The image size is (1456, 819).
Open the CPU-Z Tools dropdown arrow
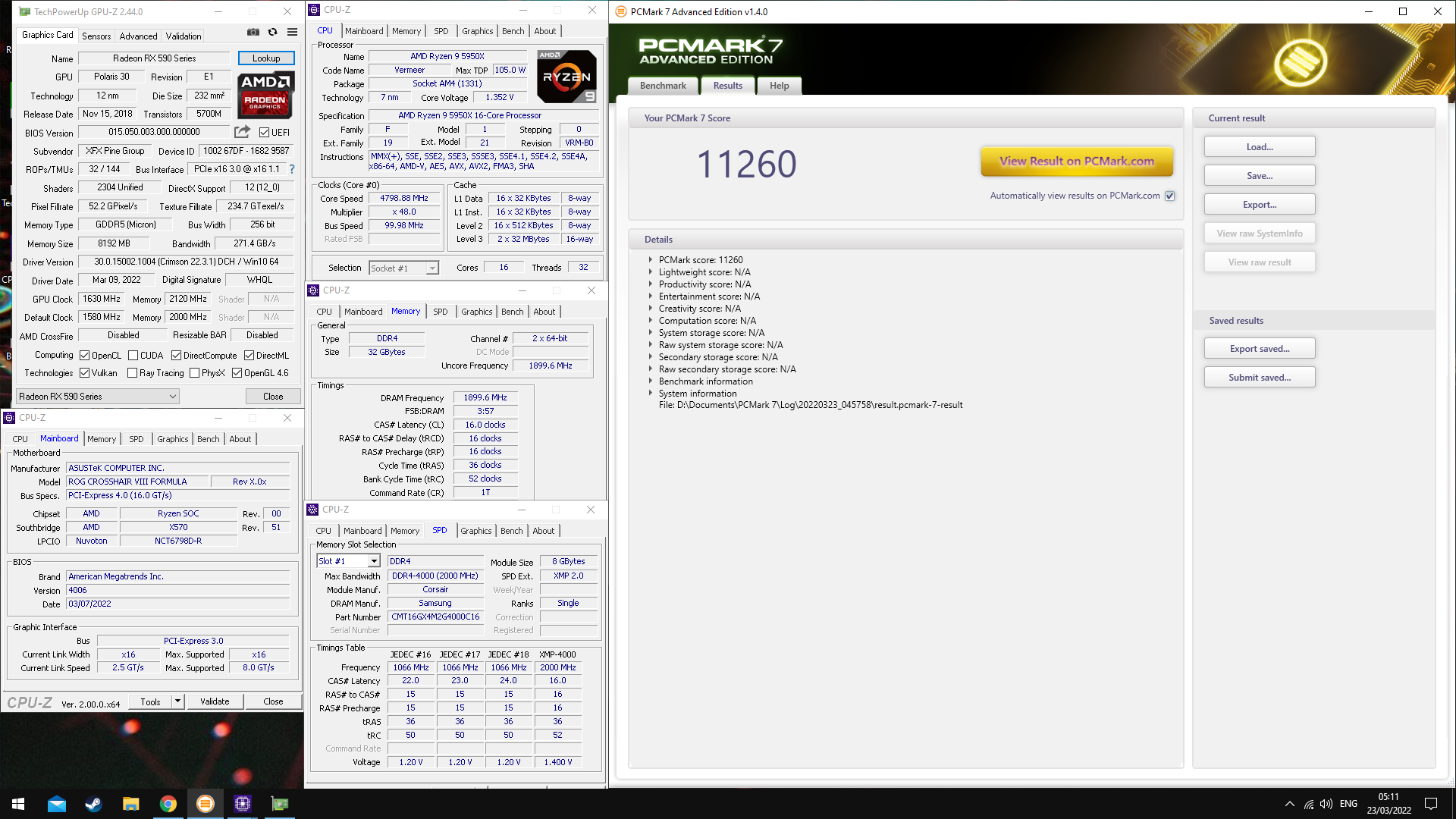[177, 701]
